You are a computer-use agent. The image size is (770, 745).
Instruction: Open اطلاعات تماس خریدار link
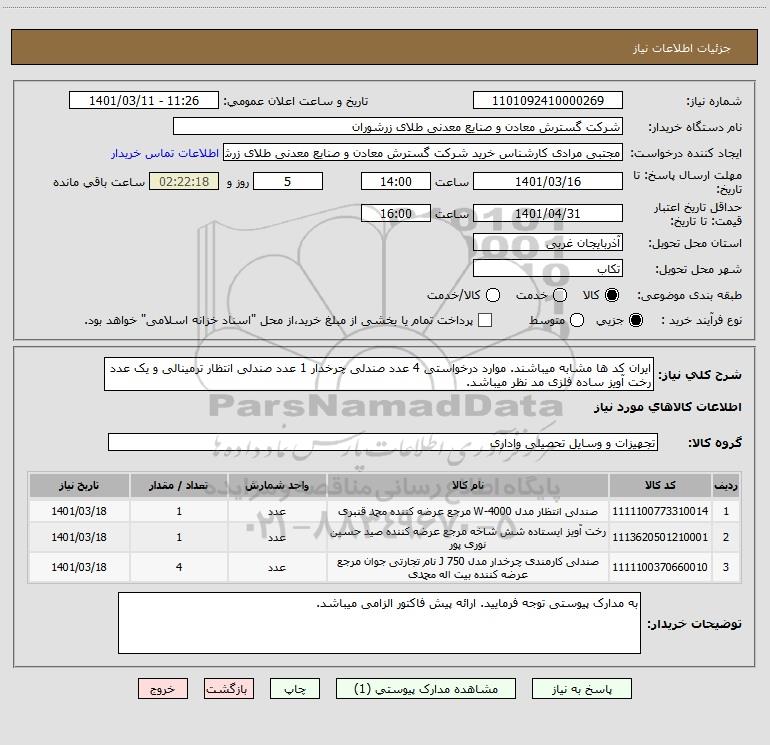click(x=165, y=153)
